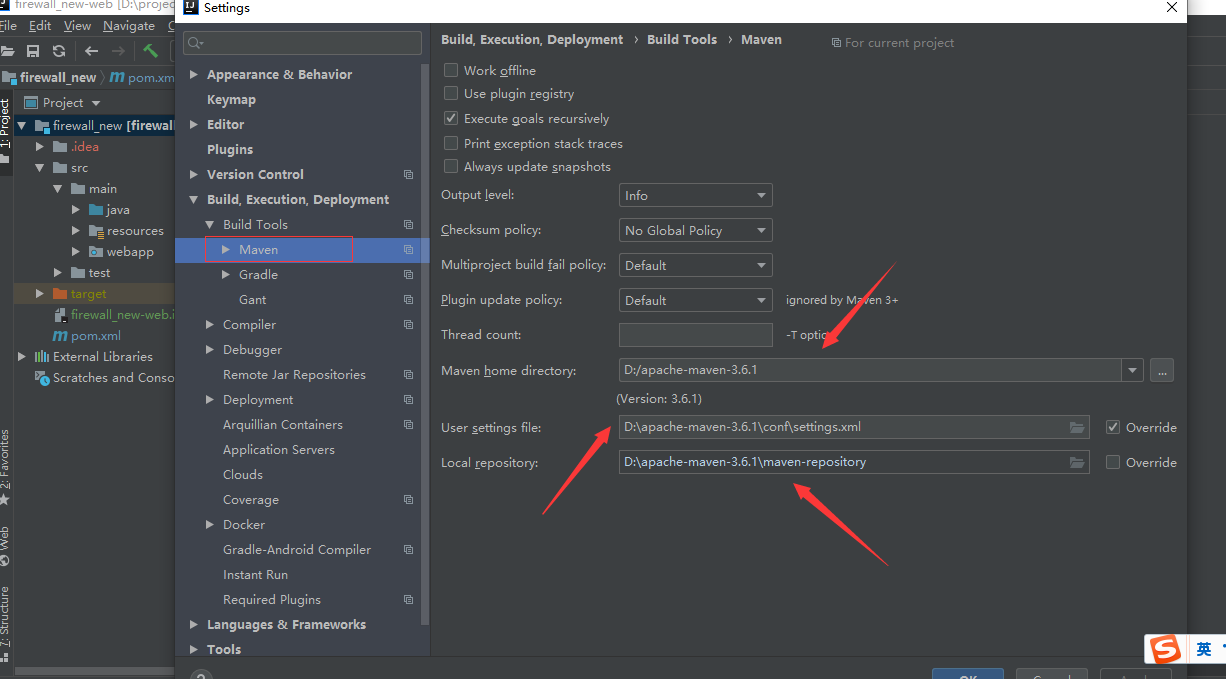Click the green Build hammer icon
1226x679 pixels.
(x=150, y=50)
